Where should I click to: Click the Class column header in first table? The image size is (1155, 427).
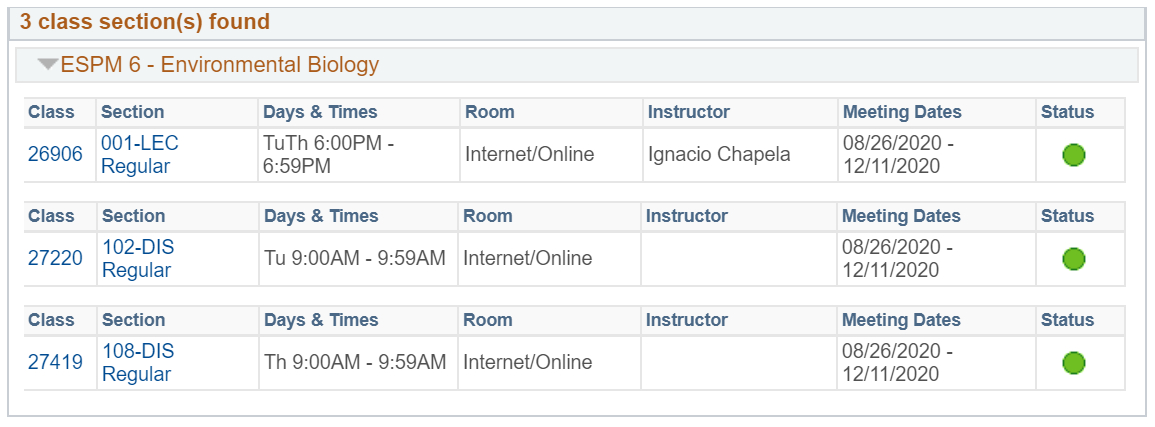click(x=52, y=112)
